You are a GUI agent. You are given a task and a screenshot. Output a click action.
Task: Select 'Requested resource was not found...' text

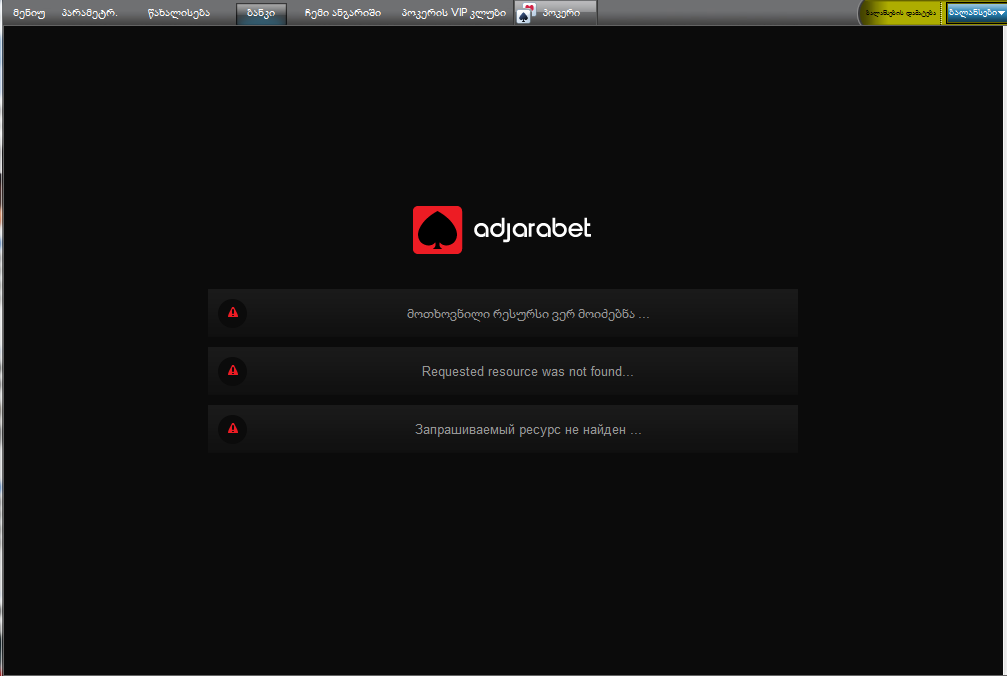coord(528,372)
